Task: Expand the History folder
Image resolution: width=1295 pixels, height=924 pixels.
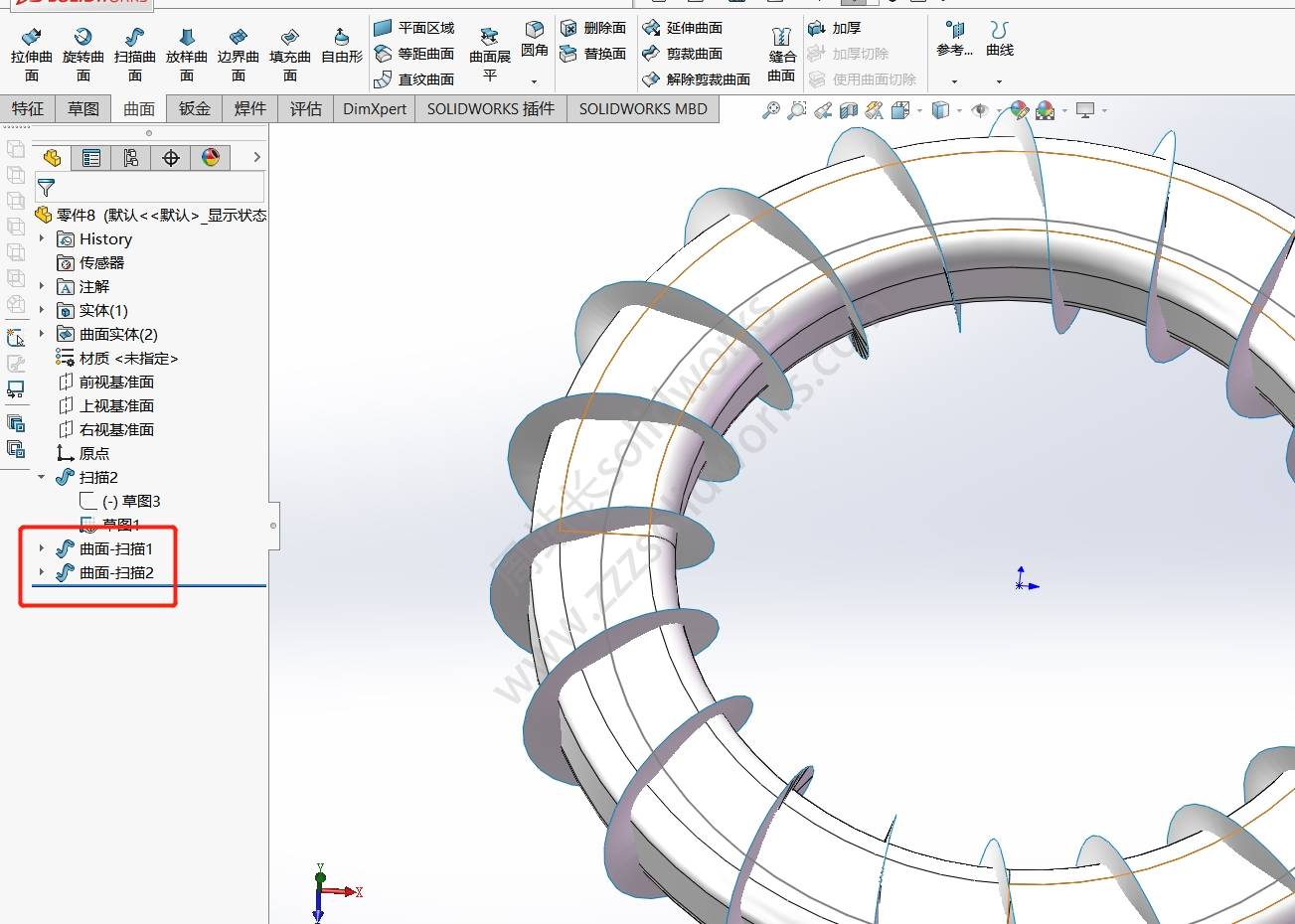Action: pyautogui.click(x=42, y=238)
